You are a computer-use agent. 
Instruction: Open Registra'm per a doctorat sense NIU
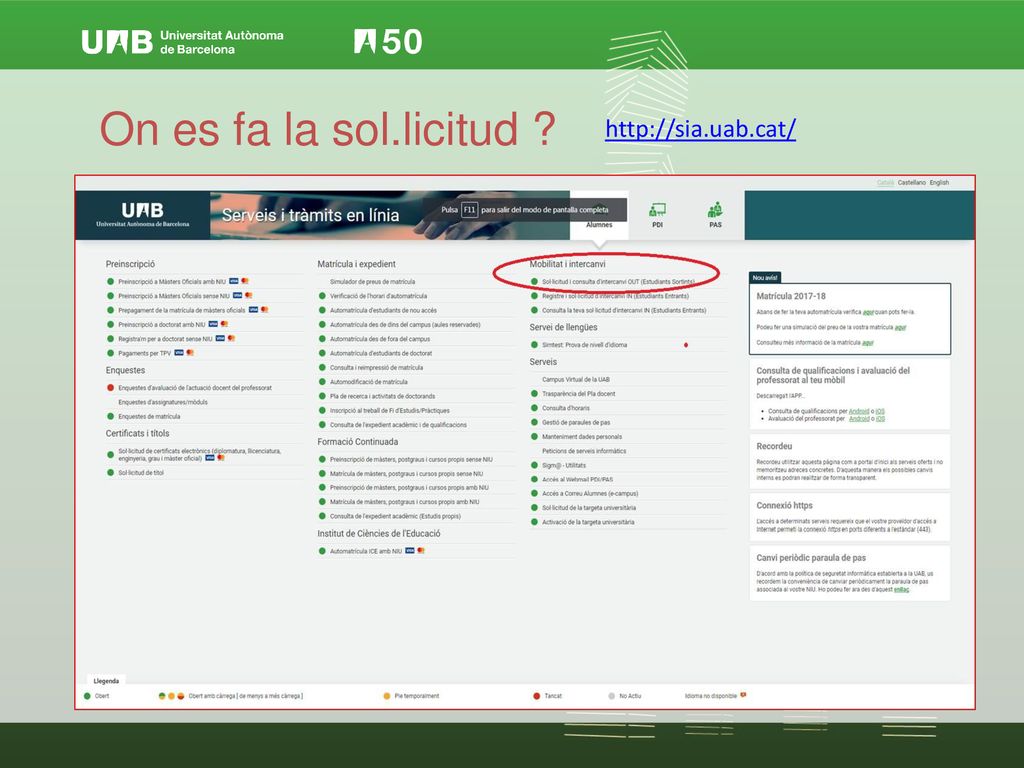point(165,339)
